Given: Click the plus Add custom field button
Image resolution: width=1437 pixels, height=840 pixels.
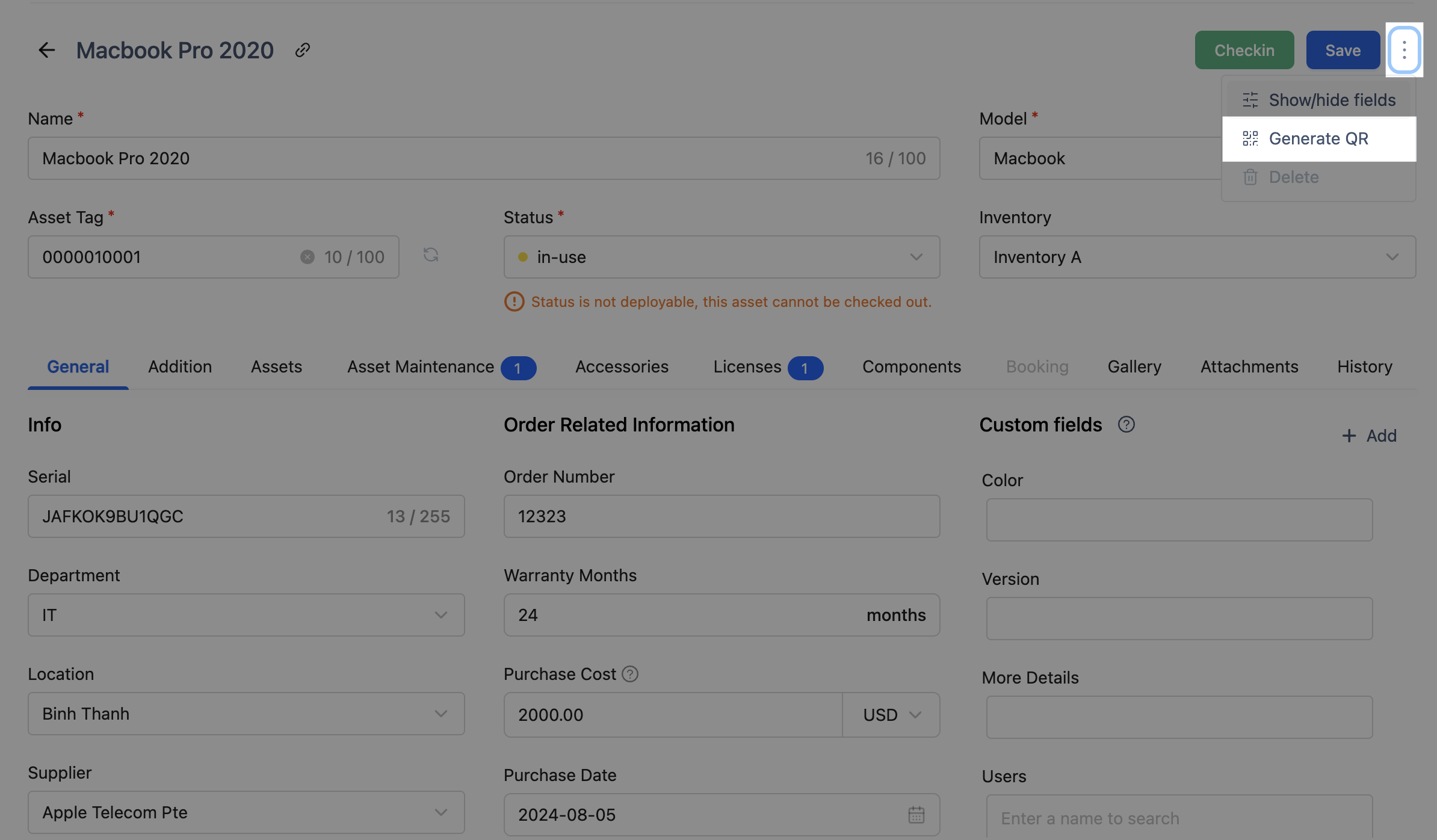Looking at the screenshot, I should [x=1369, y=436].
